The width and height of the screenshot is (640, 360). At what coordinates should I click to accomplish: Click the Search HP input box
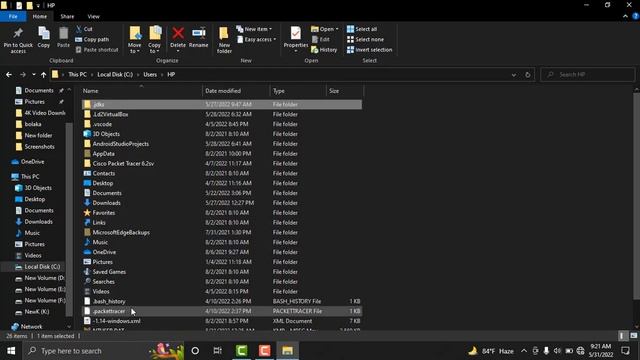point(588,75)
